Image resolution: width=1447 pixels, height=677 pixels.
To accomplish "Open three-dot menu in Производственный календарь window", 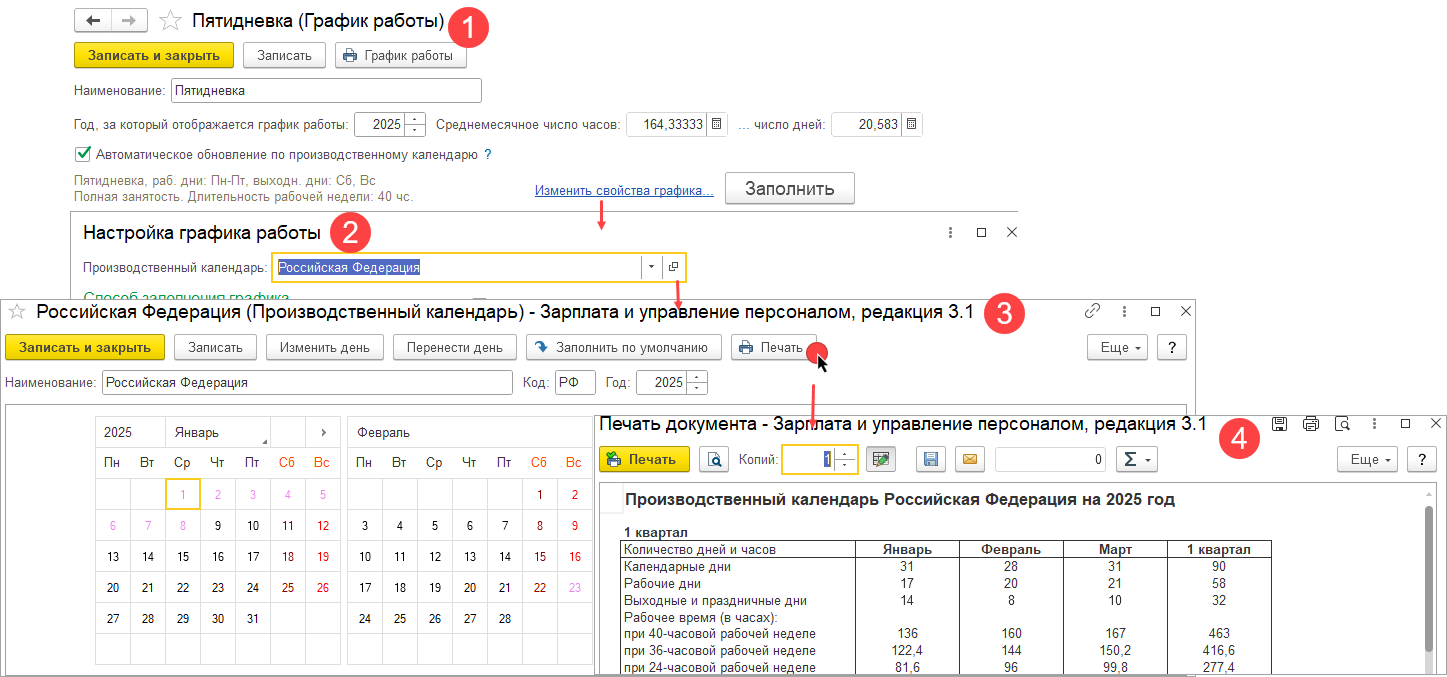I will (1124, 311).
